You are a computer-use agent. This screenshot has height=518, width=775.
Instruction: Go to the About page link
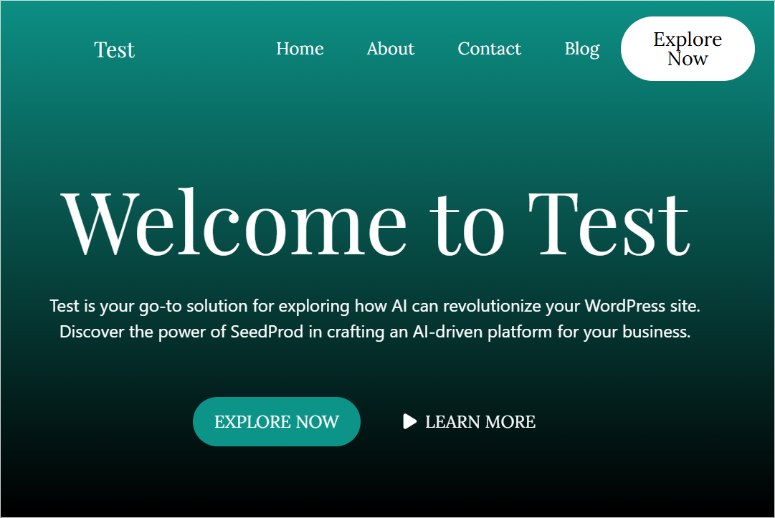[390, 48]
